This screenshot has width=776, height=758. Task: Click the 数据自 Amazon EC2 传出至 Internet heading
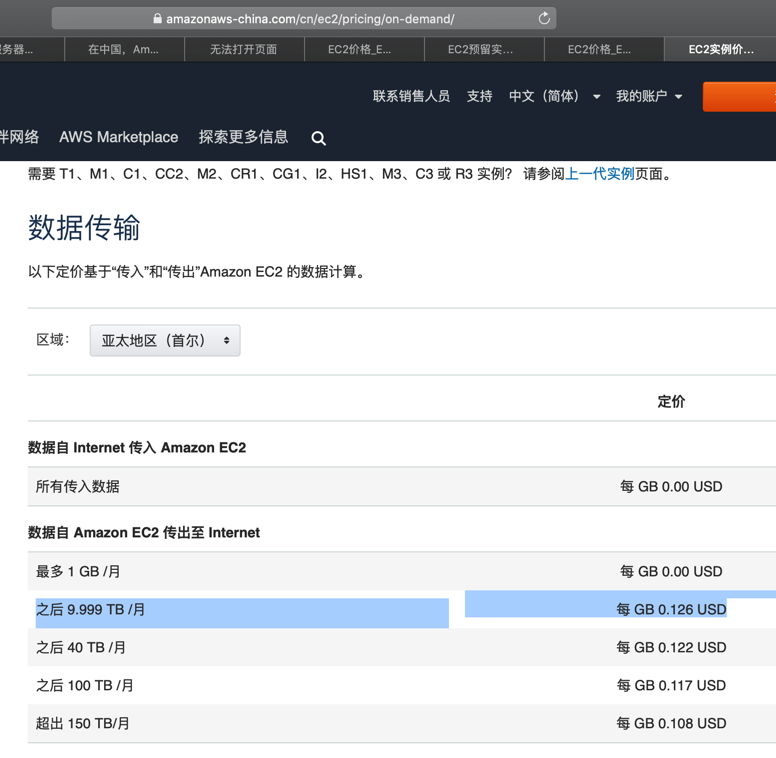(144, 532)
